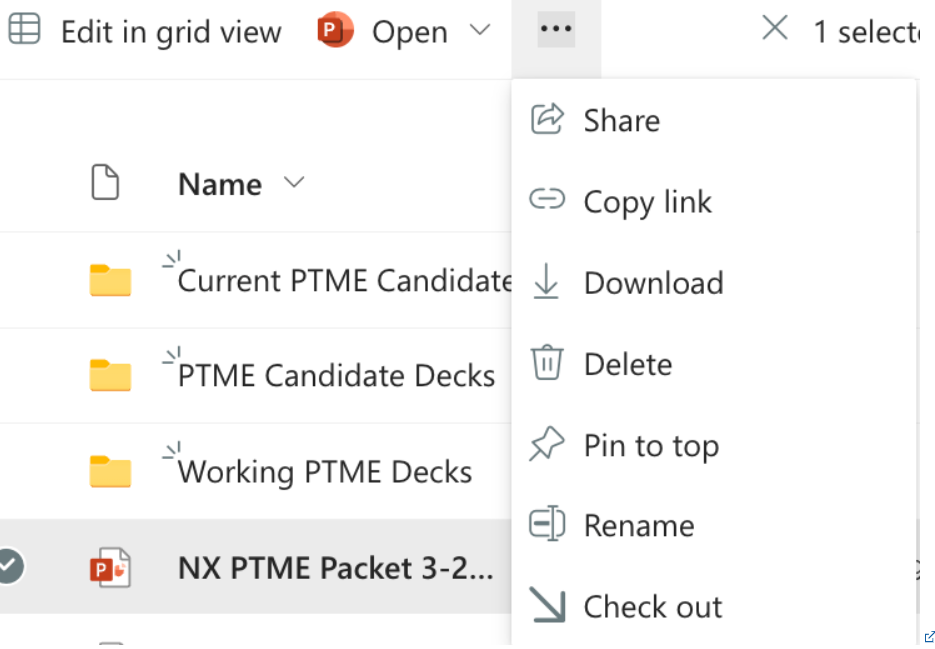Toggle the three-dot more actions menu
The image size is (935, 649).
coord(556,29)
